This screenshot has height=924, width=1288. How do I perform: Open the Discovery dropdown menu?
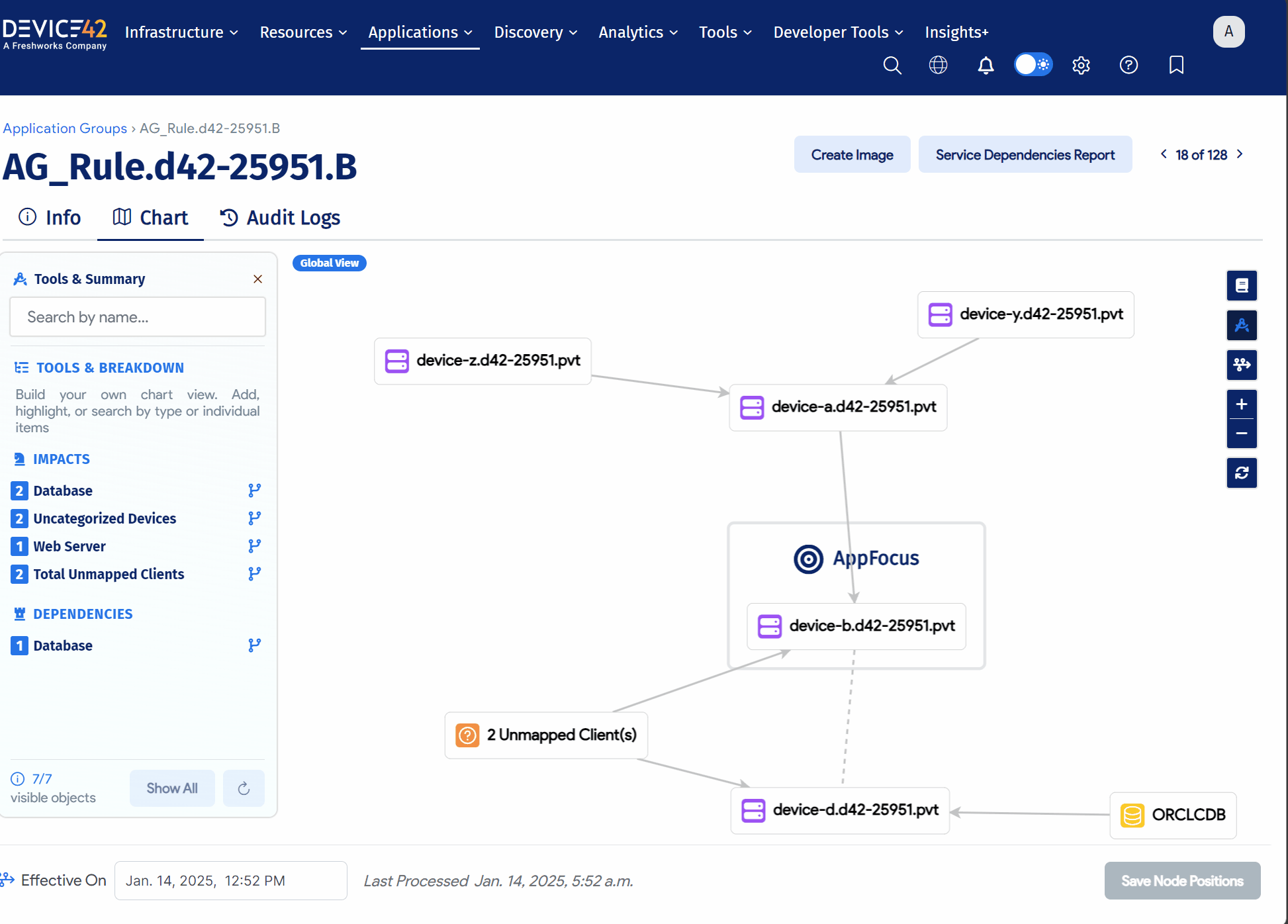tap(535, 32)
